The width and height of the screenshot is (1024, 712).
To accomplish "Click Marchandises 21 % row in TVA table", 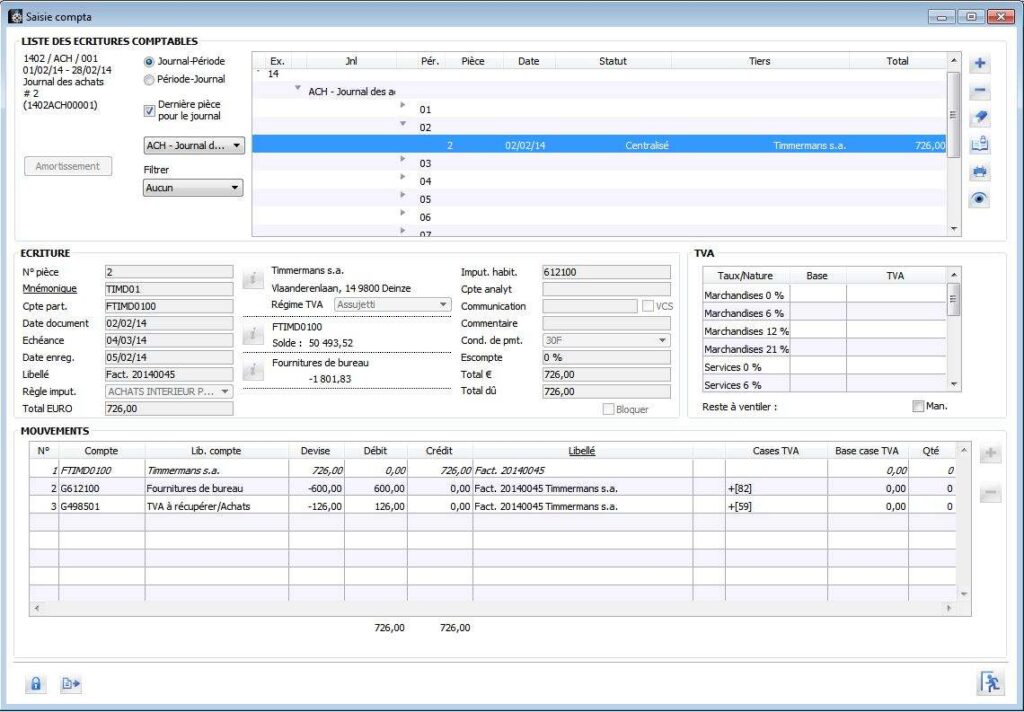I will pos(824,349).
